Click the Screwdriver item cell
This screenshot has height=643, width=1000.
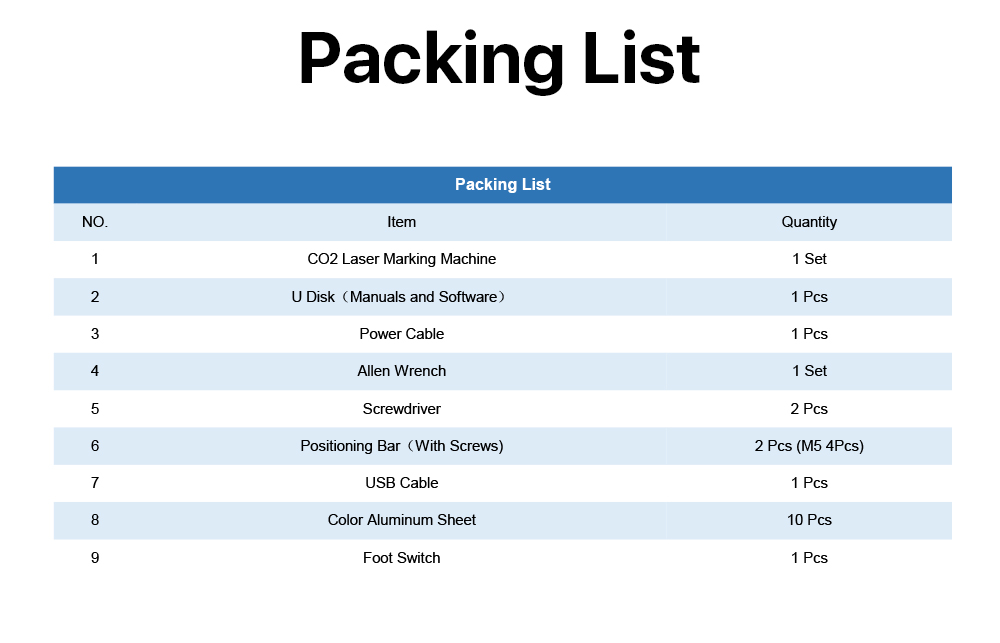point(402,409)
